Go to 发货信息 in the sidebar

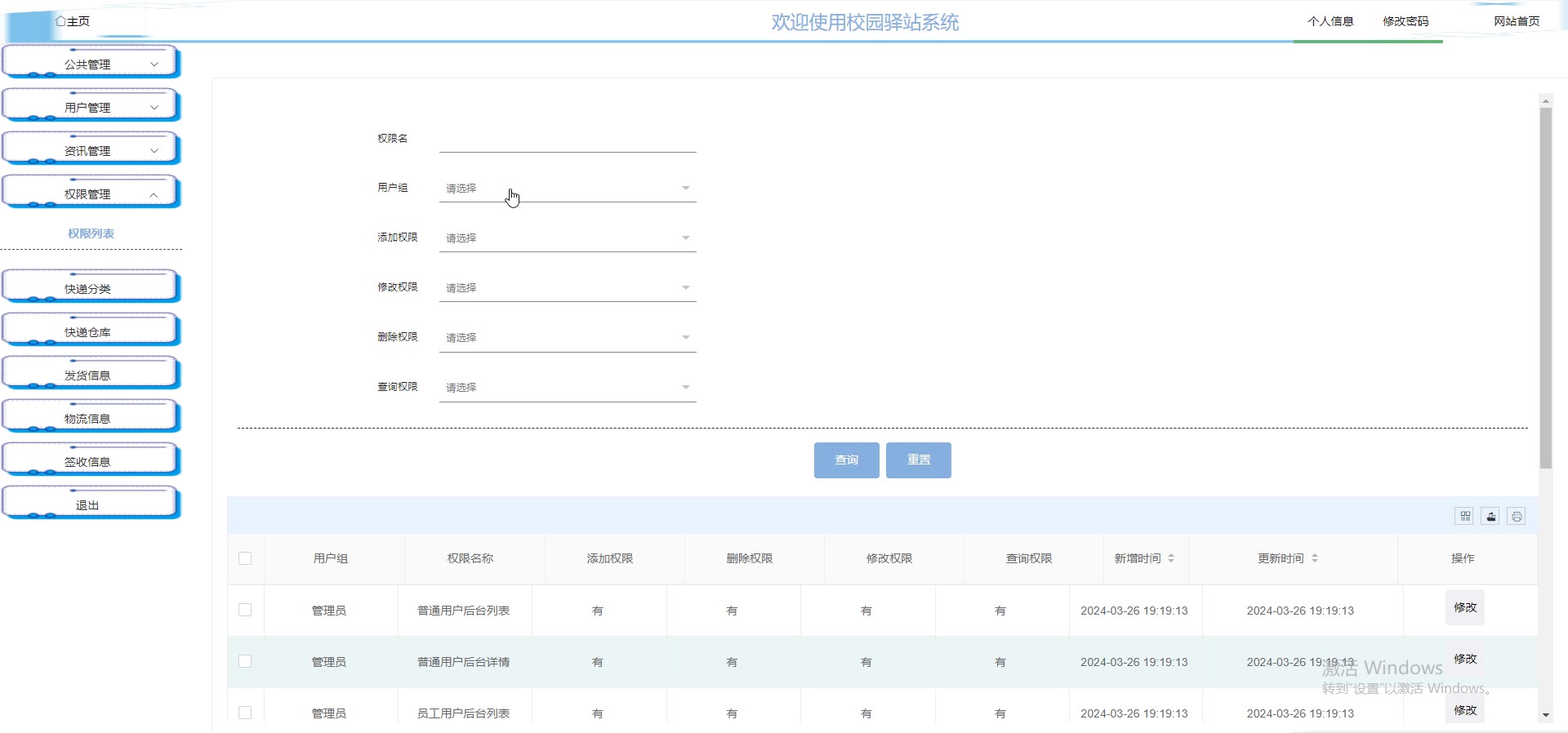tap(90, 375)
